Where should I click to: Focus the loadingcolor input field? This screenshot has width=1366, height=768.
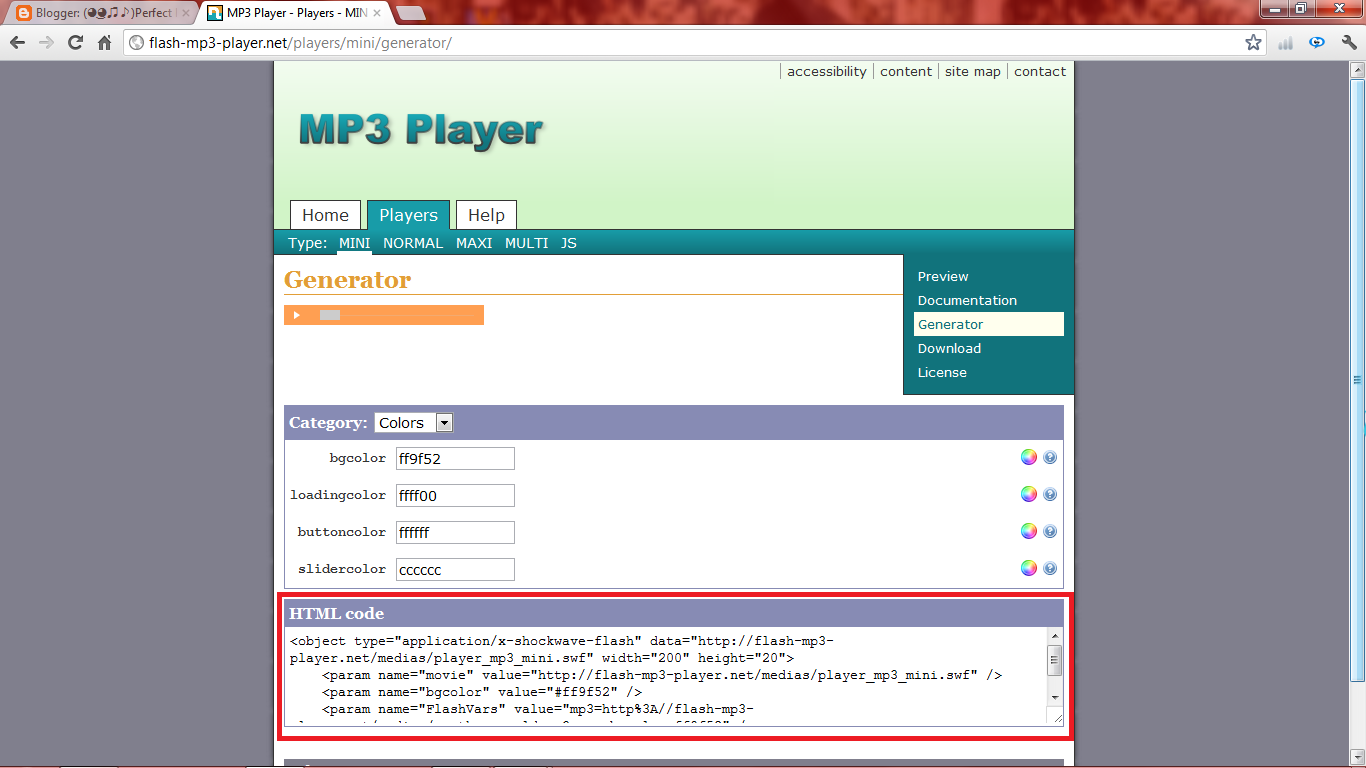[455, 495]
